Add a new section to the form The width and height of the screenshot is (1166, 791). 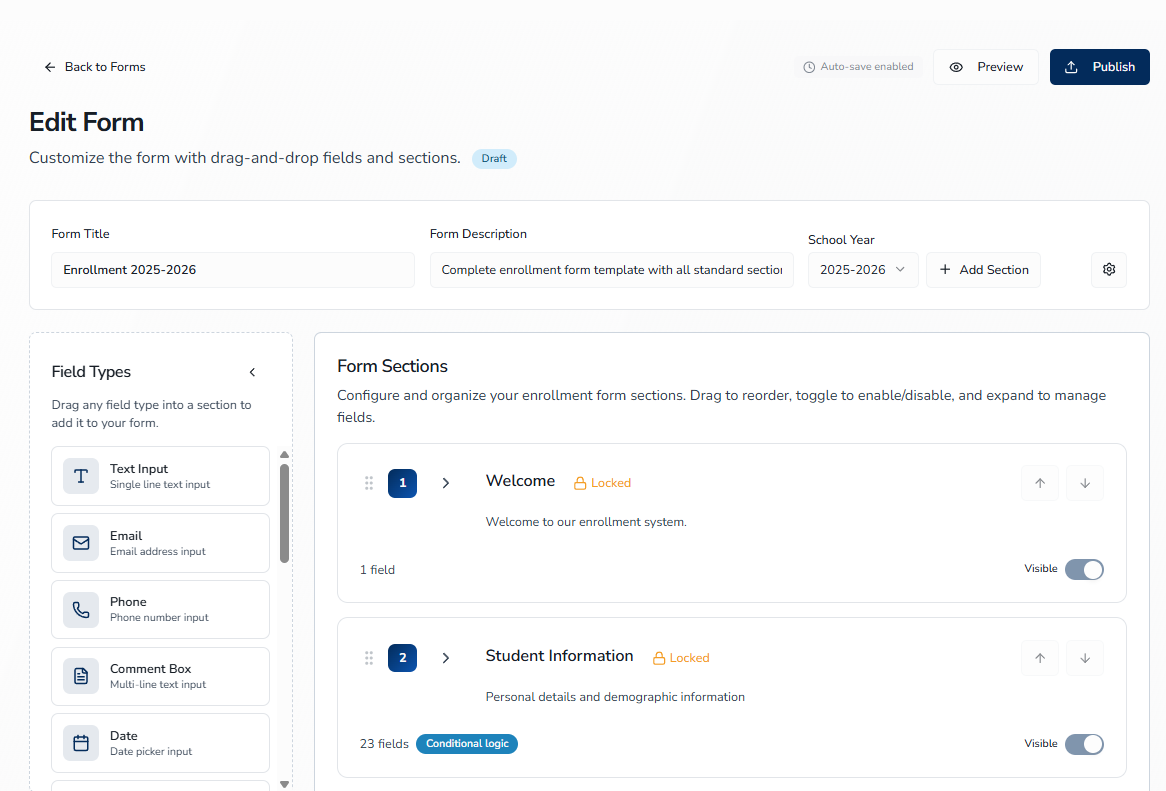[x=983, y=270]
